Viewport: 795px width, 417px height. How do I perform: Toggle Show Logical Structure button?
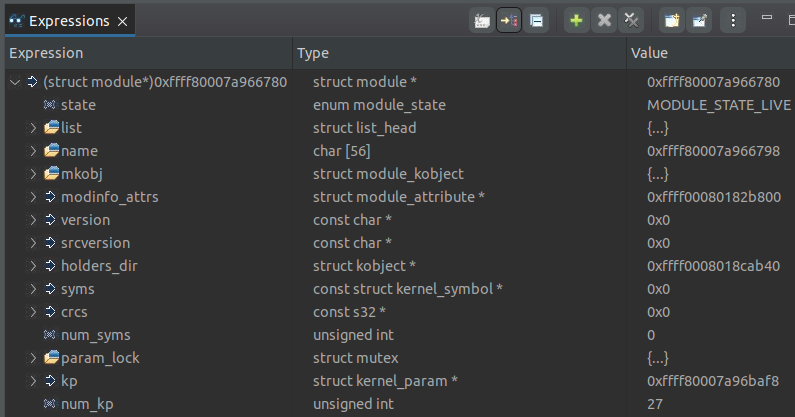tap(509, 20)
